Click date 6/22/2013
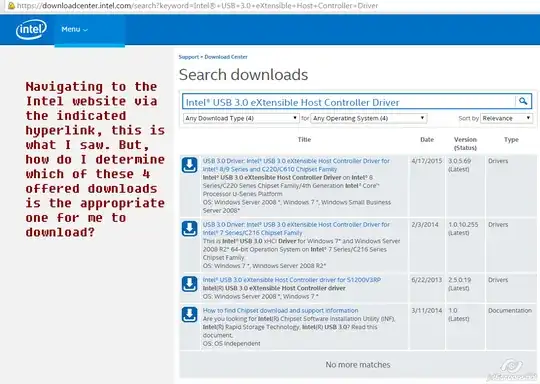 tap(427, 280)
